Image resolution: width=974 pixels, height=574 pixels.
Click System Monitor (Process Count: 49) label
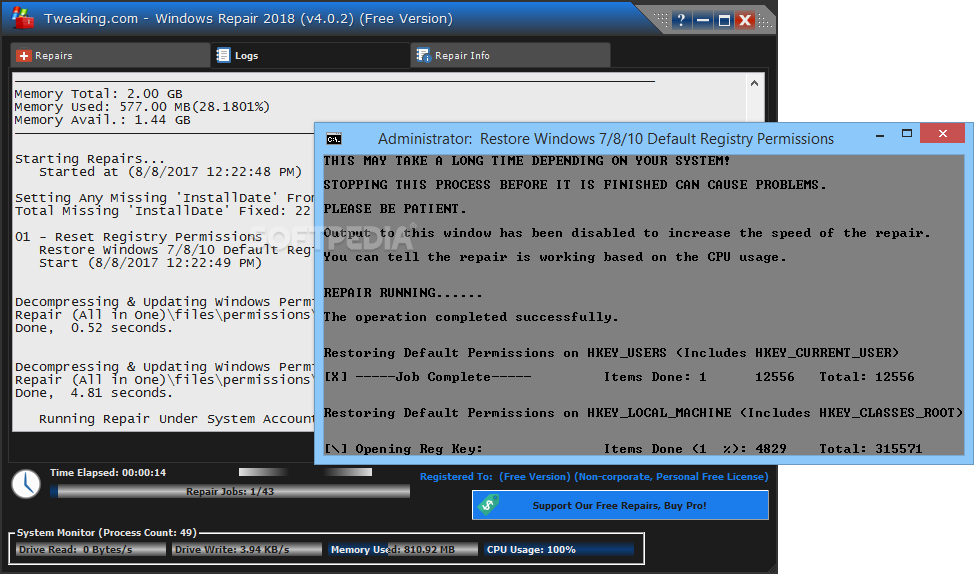click(x=106, y=532)
